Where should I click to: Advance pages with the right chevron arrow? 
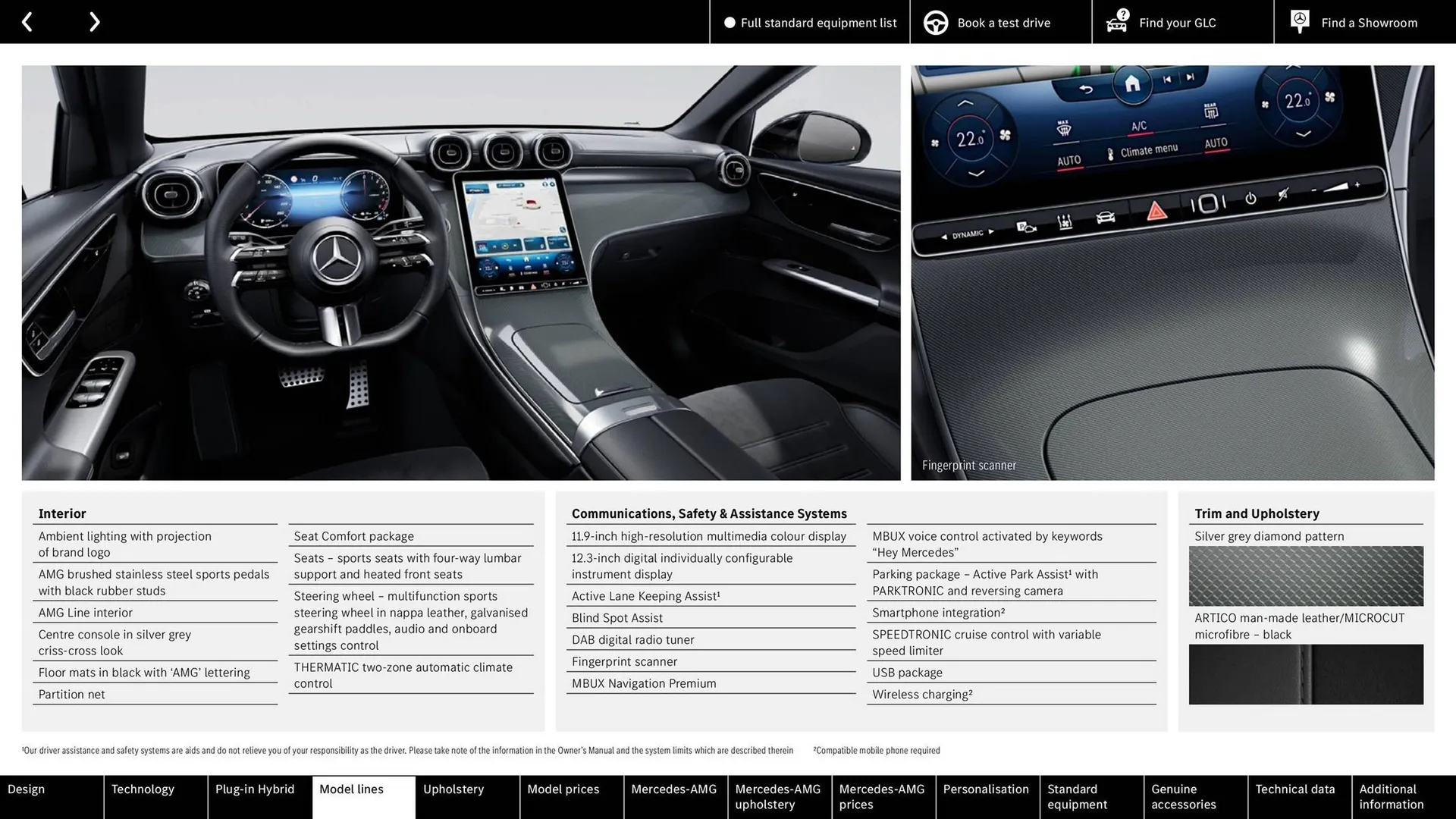click(94, 21)
